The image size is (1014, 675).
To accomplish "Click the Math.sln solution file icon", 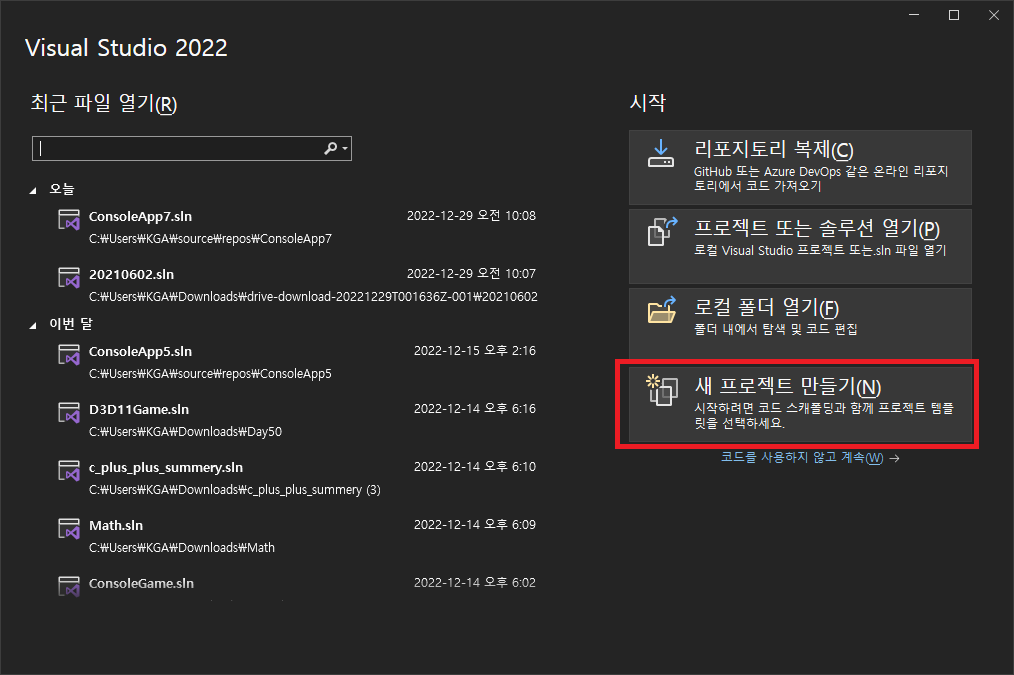I will (x=69, y=529).
